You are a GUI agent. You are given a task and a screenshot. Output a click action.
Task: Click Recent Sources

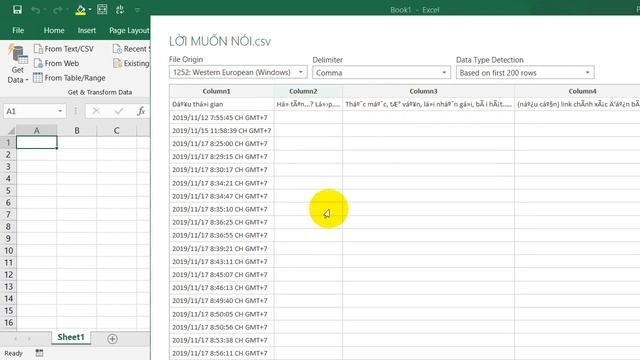[131, 49]
